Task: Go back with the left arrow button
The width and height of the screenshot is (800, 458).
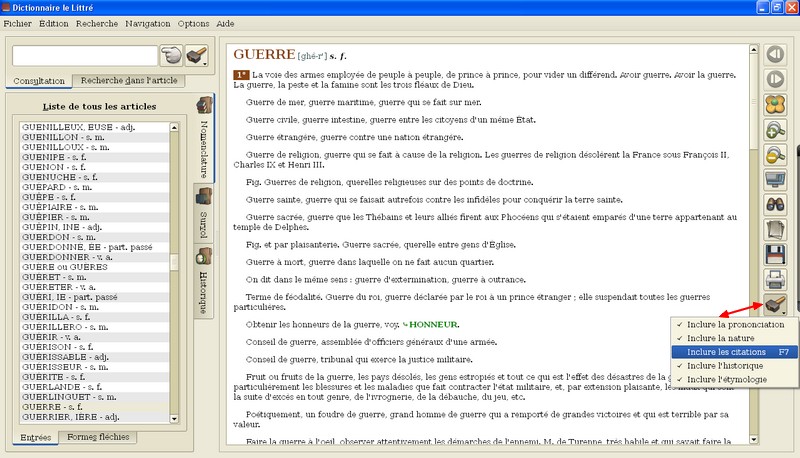Action: [x=775, y=54]
